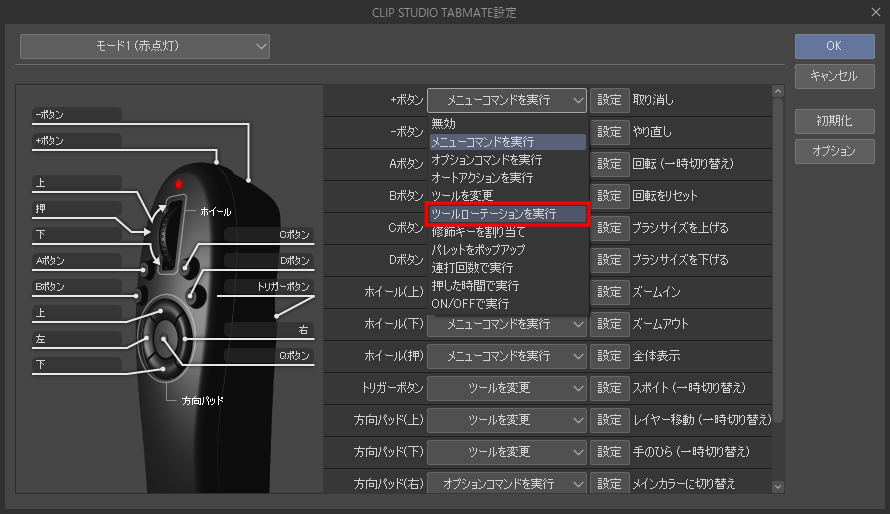Click 設定 button for メインカラーに切り替え row

[x=610, y=483]
